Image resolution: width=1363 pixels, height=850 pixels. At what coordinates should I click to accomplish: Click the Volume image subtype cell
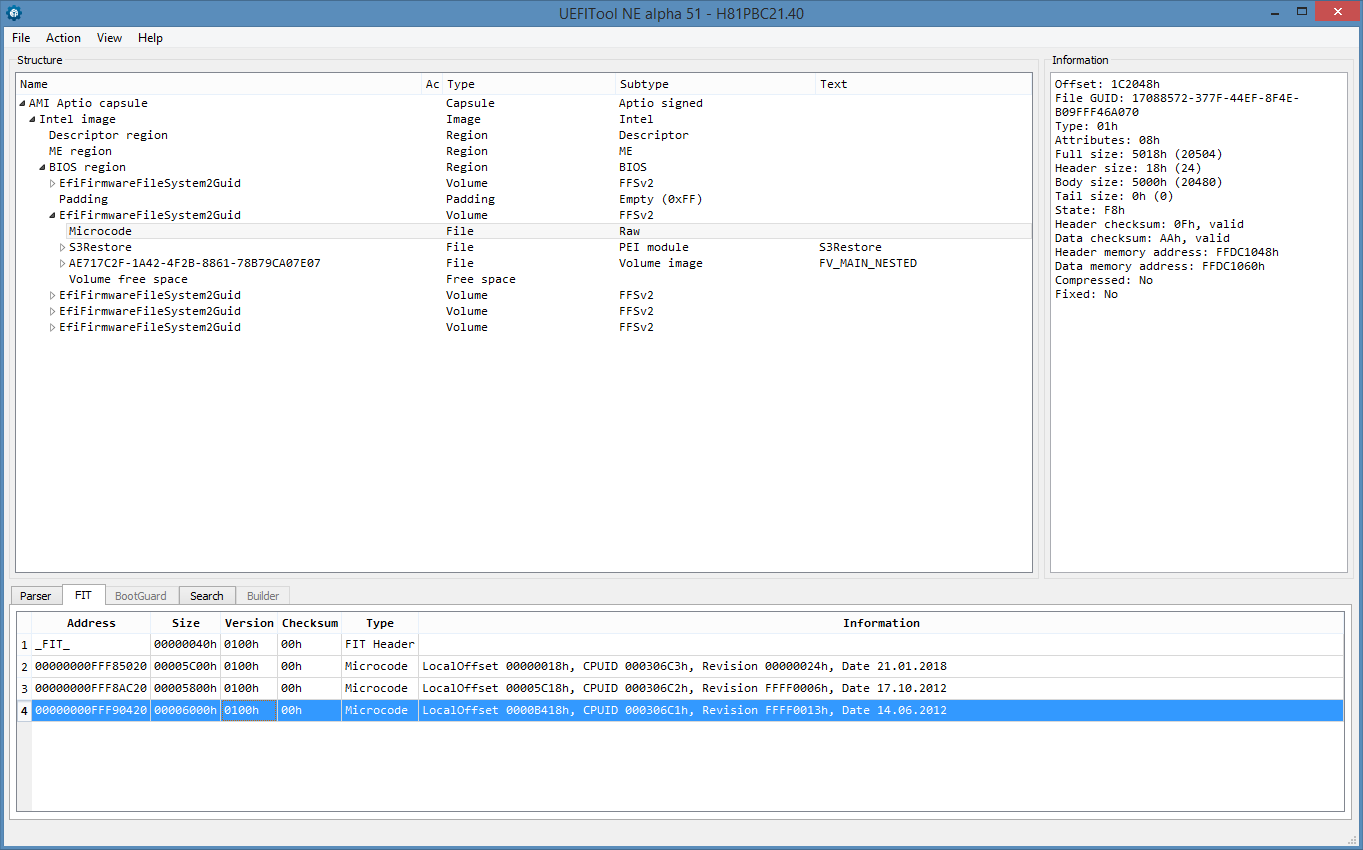click(660, 263)
